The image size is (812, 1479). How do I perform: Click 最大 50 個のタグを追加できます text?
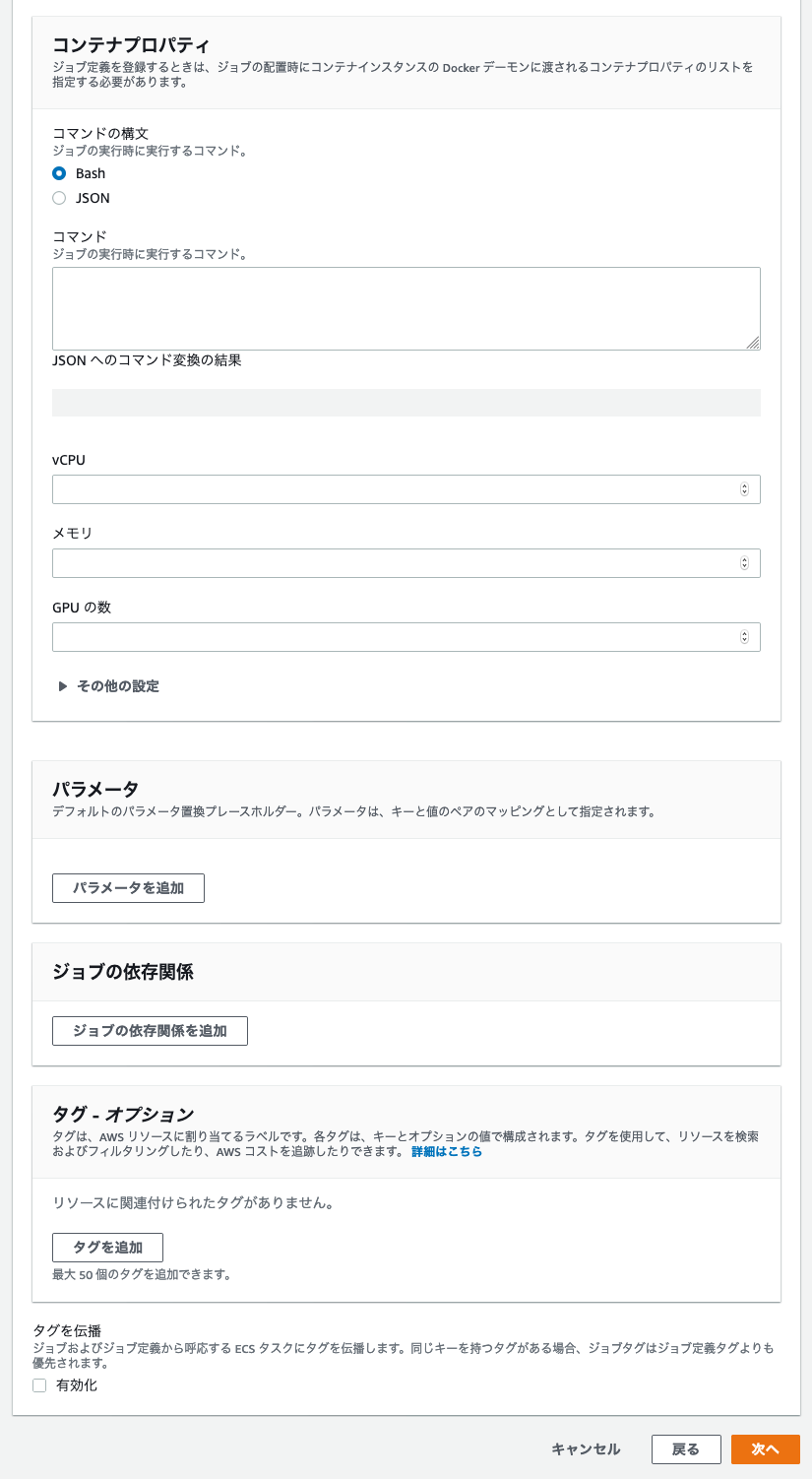tap(142, 1274)
